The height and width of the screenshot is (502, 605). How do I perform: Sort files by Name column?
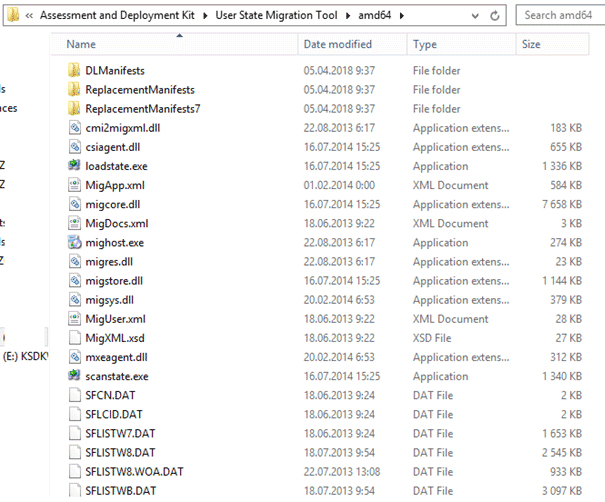174,44
